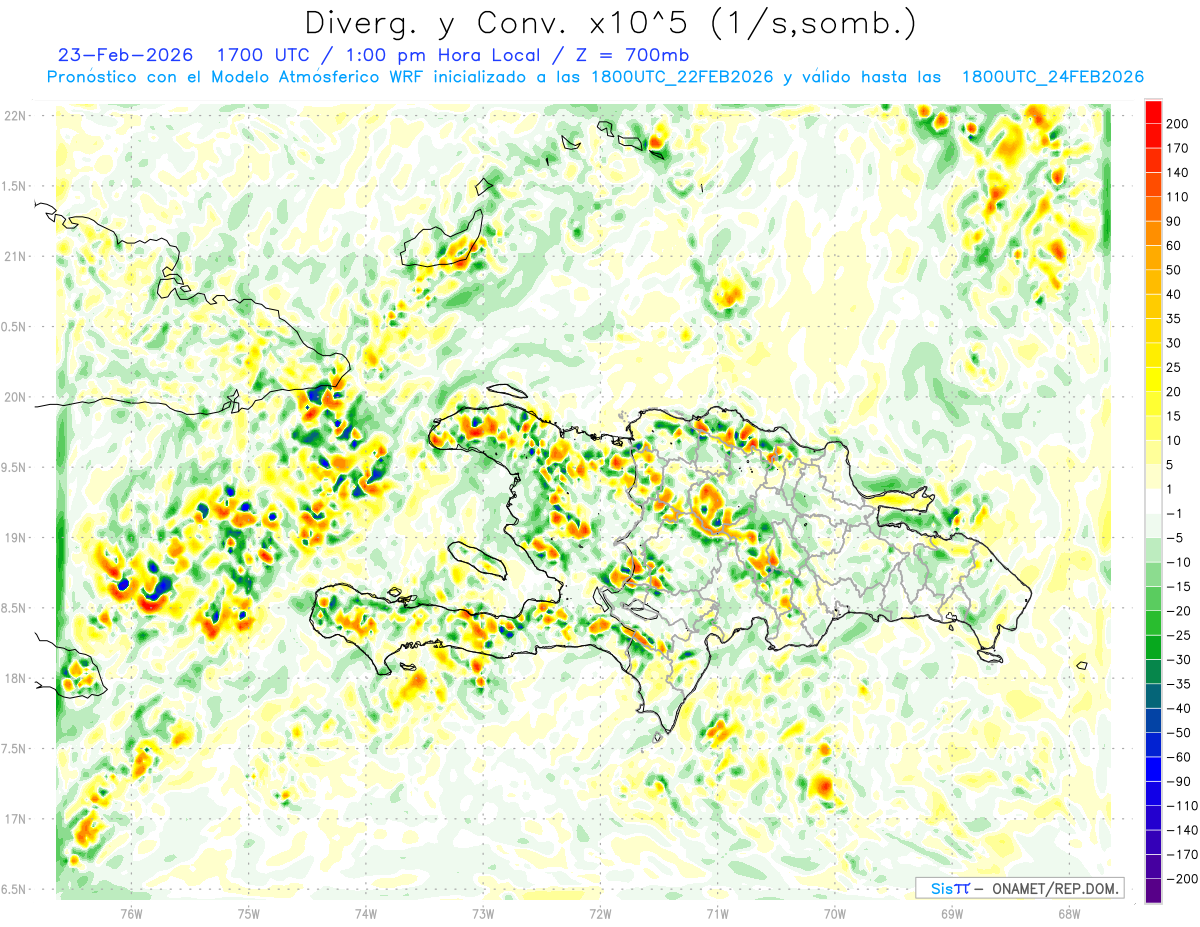
Task: Click the "8.5N" latitude label
Action: (15, 608)
